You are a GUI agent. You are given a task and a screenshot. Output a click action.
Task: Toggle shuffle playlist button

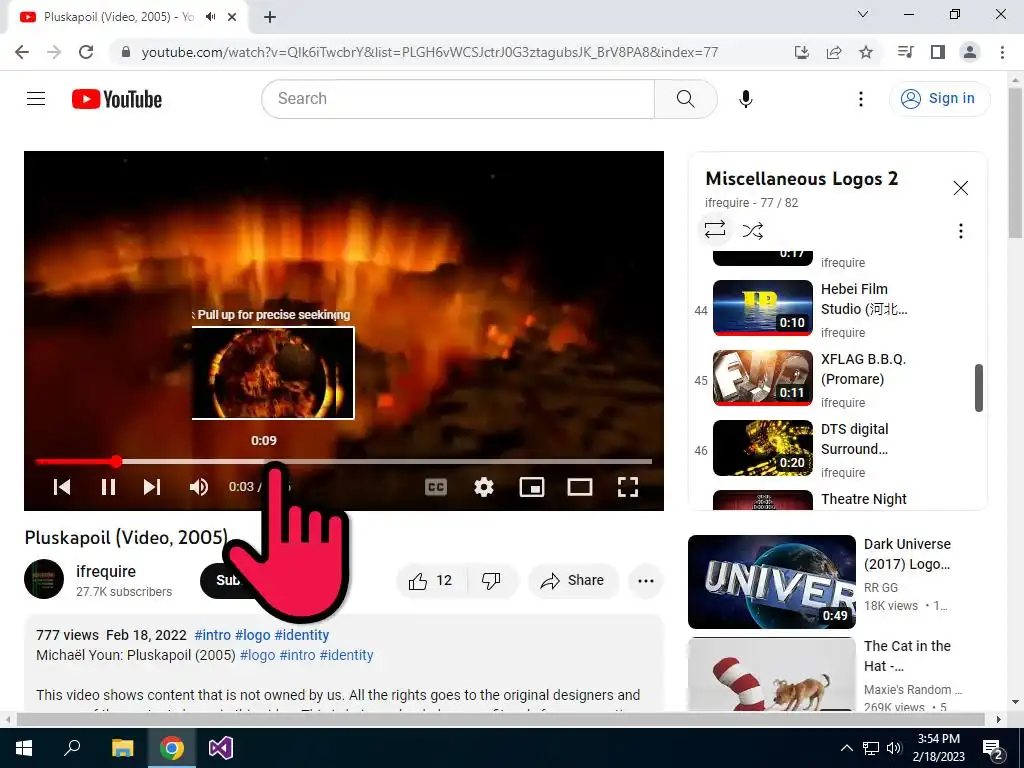point(752,230)
